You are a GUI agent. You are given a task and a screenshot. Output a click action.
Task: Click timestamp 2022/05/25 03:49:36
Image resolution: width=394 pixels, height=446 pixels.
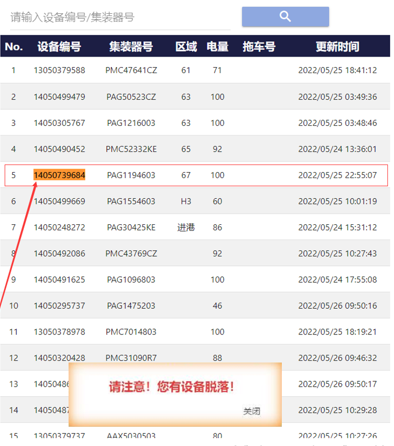tap(337, 97)
